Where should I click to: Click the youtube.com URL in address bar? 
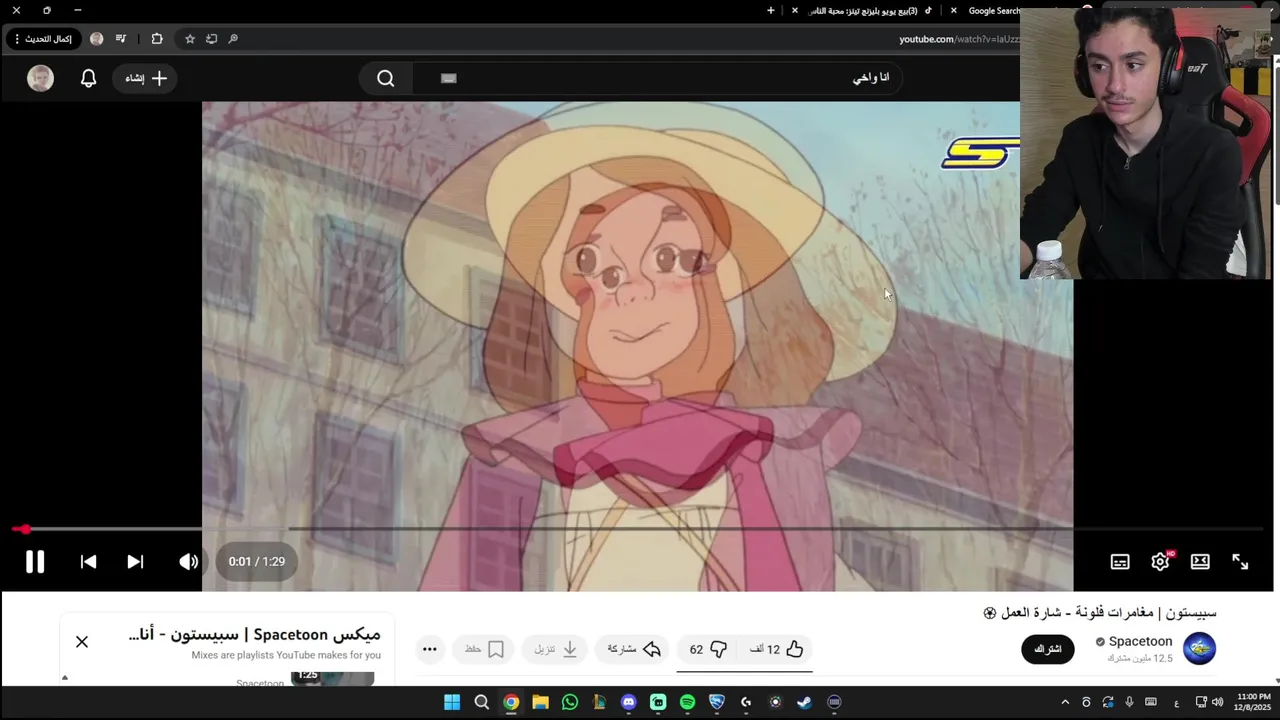click(x=959, y=39)
